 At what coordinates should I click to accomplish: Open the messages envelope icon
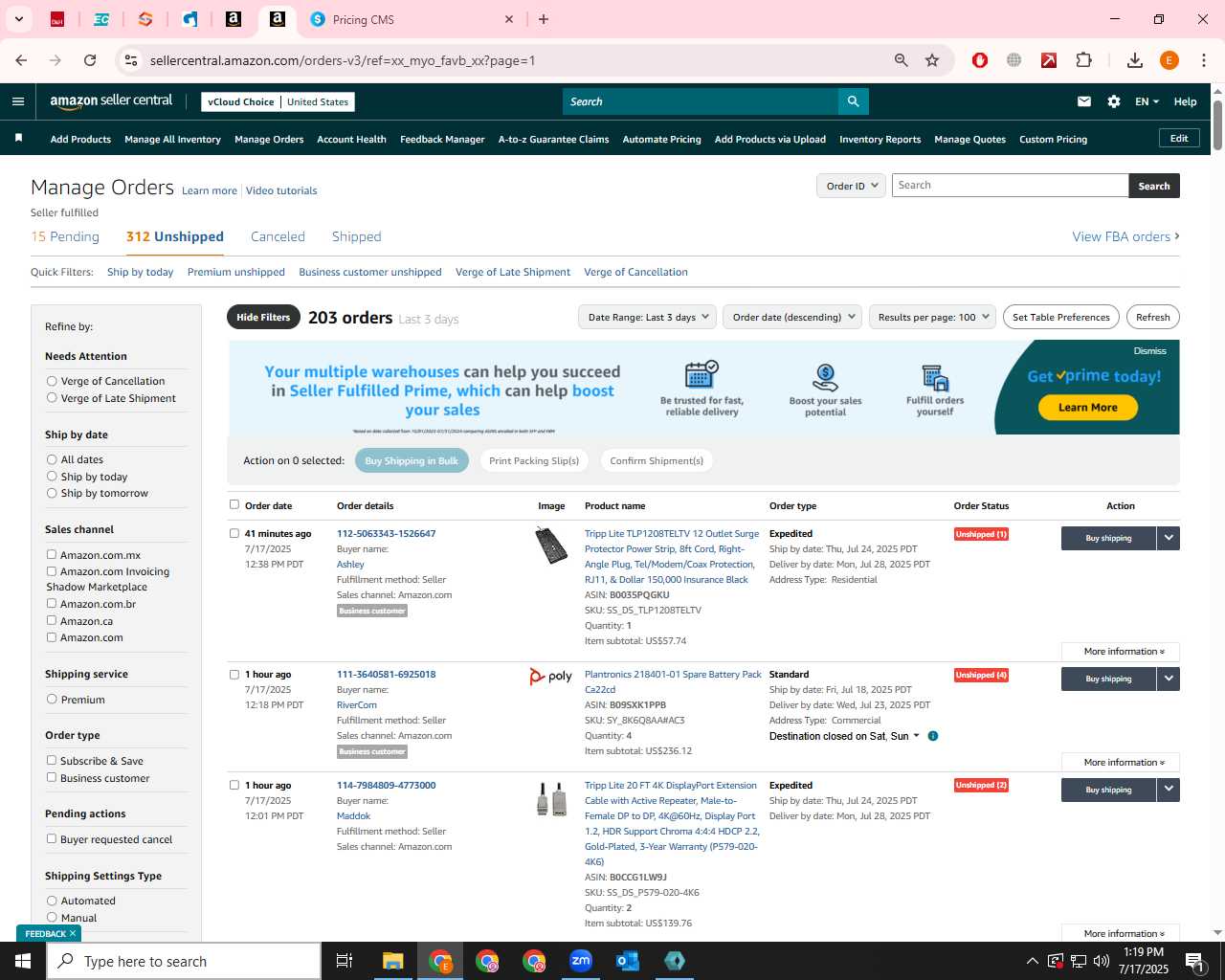1084,101
